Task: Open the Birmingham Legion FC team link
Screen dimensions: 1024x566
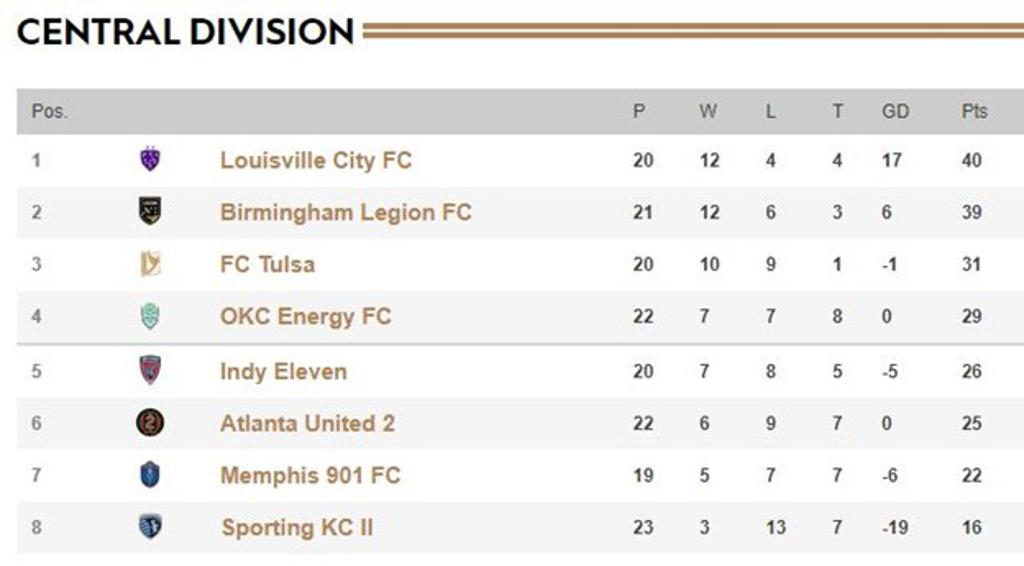Action: pyautogui.click(x=345, y=212)
